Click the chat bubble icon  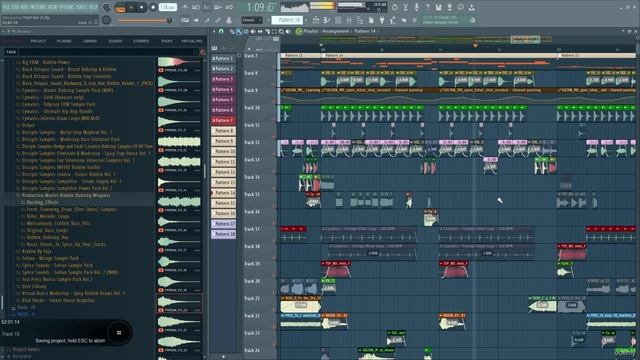(460, 7)
